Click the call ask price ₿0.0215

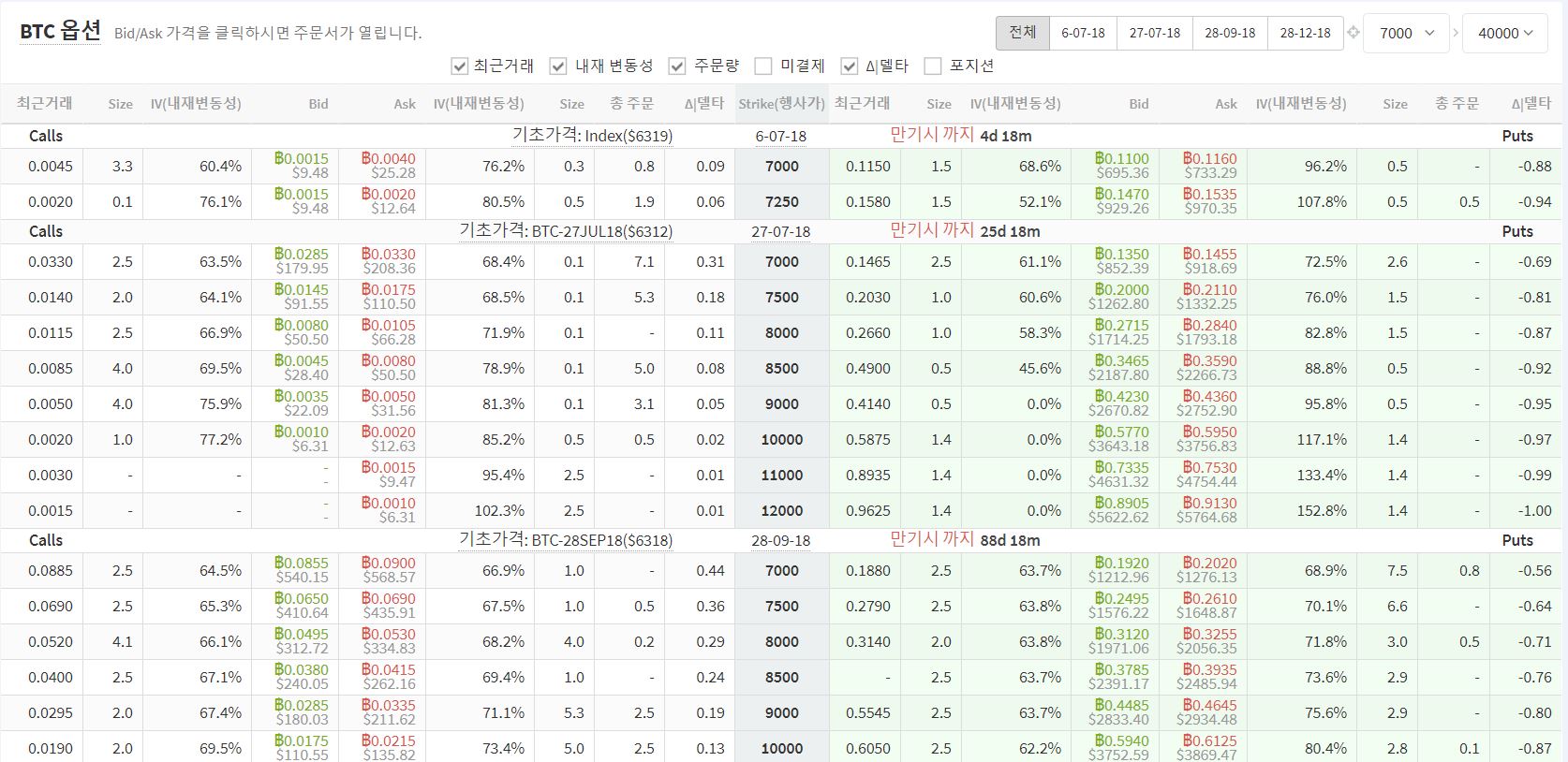389,741
